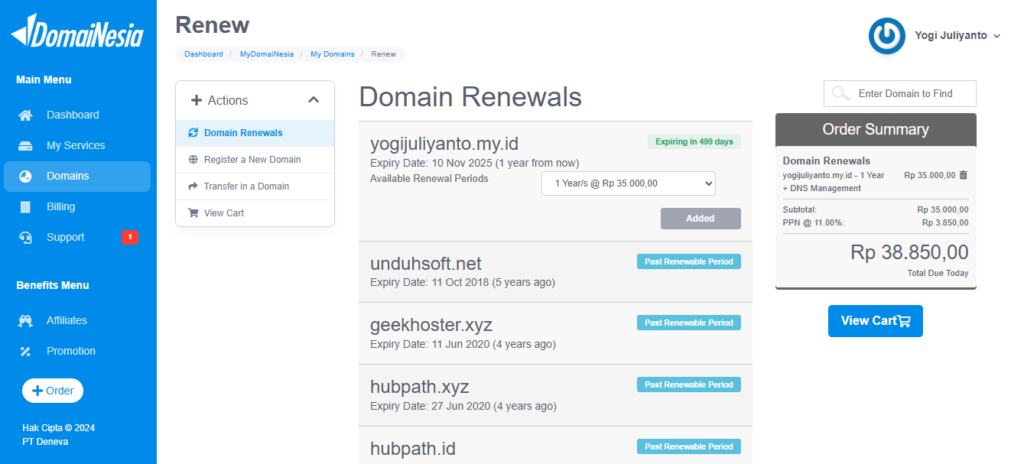1024x464 pixels.
Task: Expand the Yogi Juliyanto account menu
Action: (x=996, y=36)
